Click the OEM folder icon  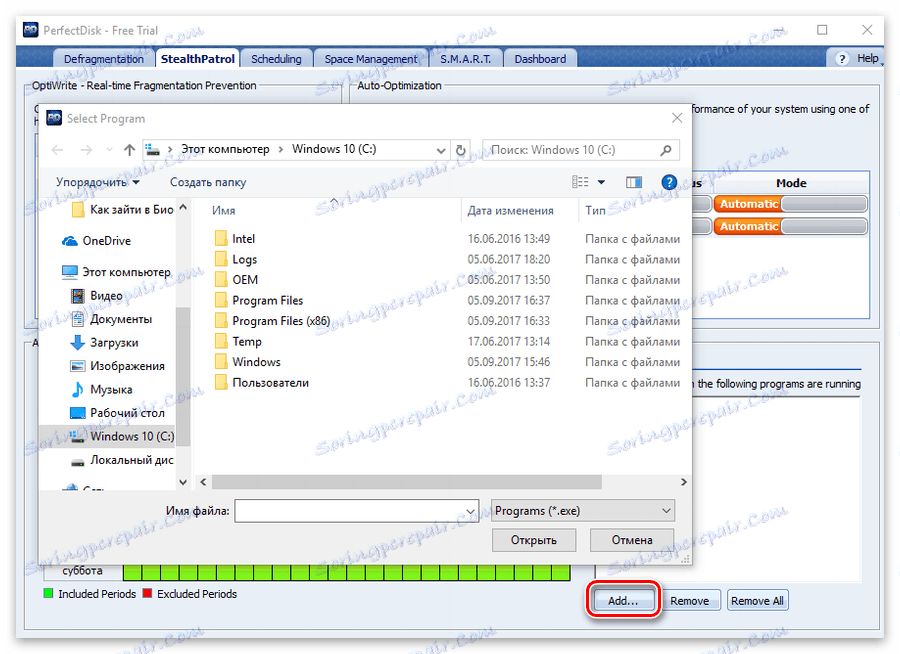coord(221,280)
